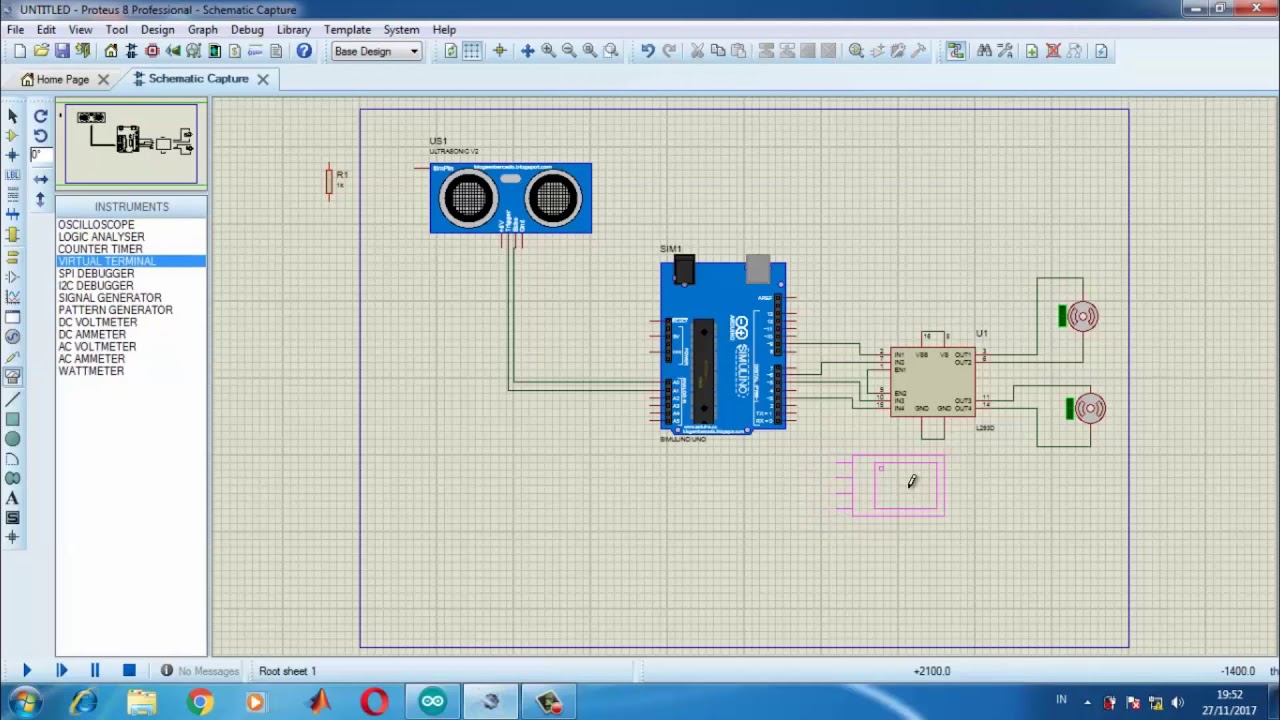Stop the simulation

pos(129,671)
